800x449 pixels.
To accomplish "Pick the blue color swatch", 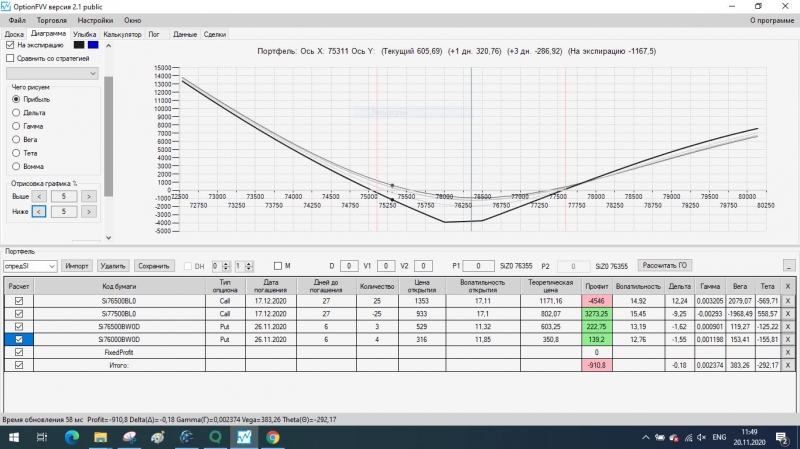I will click(x=93, y=45).
